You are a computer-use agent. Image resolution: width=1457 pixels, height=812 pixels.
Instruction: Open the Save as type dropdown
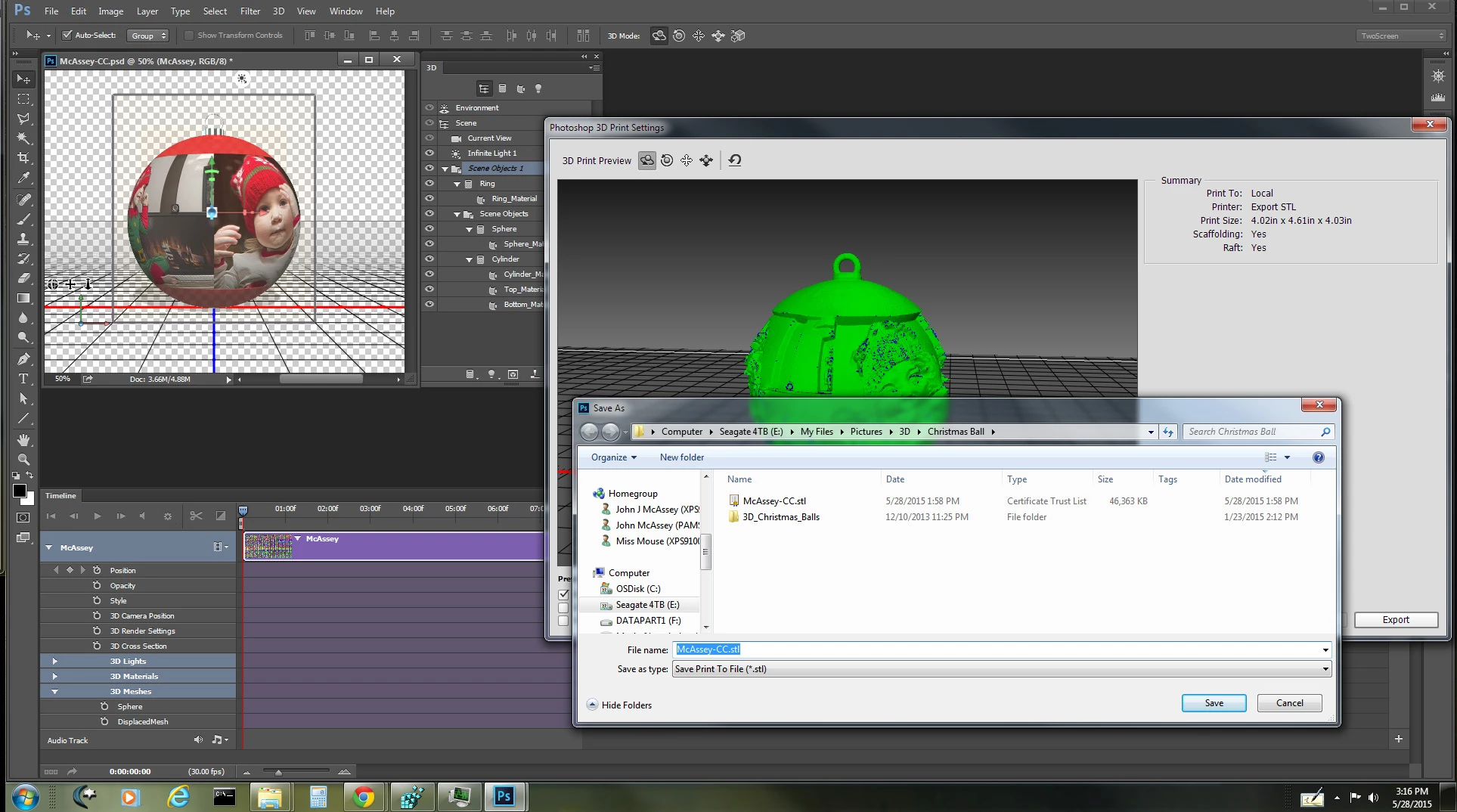[x=1002, y=669]
